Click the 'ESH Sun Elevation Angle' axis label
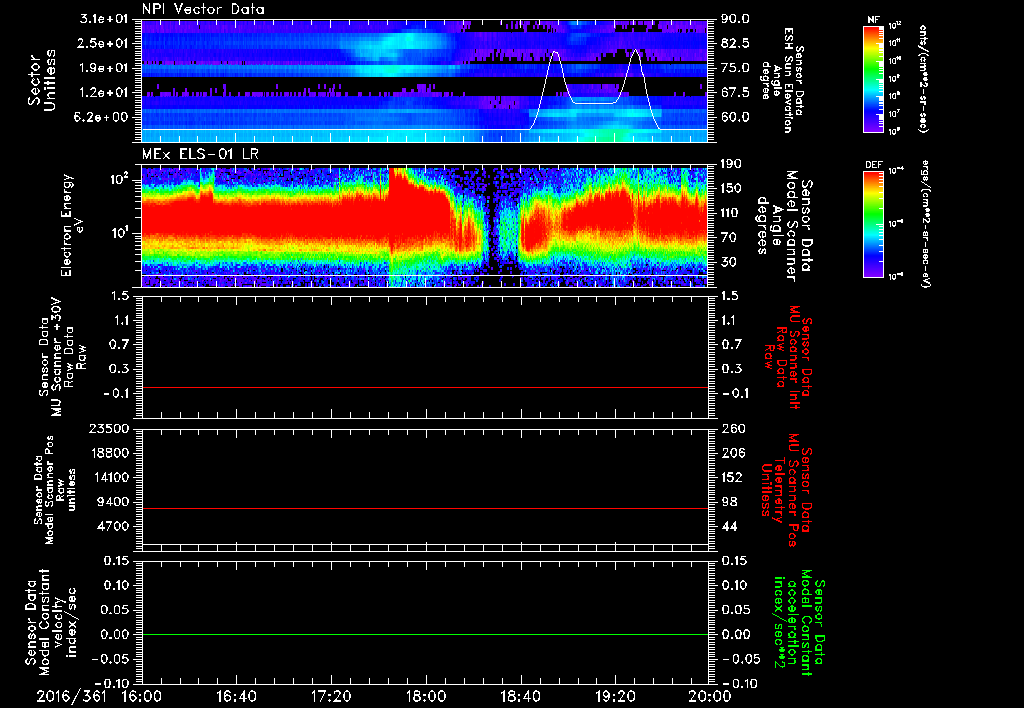Image resolution: width=1024 pixels, height=708 pixels. (782, 80)
